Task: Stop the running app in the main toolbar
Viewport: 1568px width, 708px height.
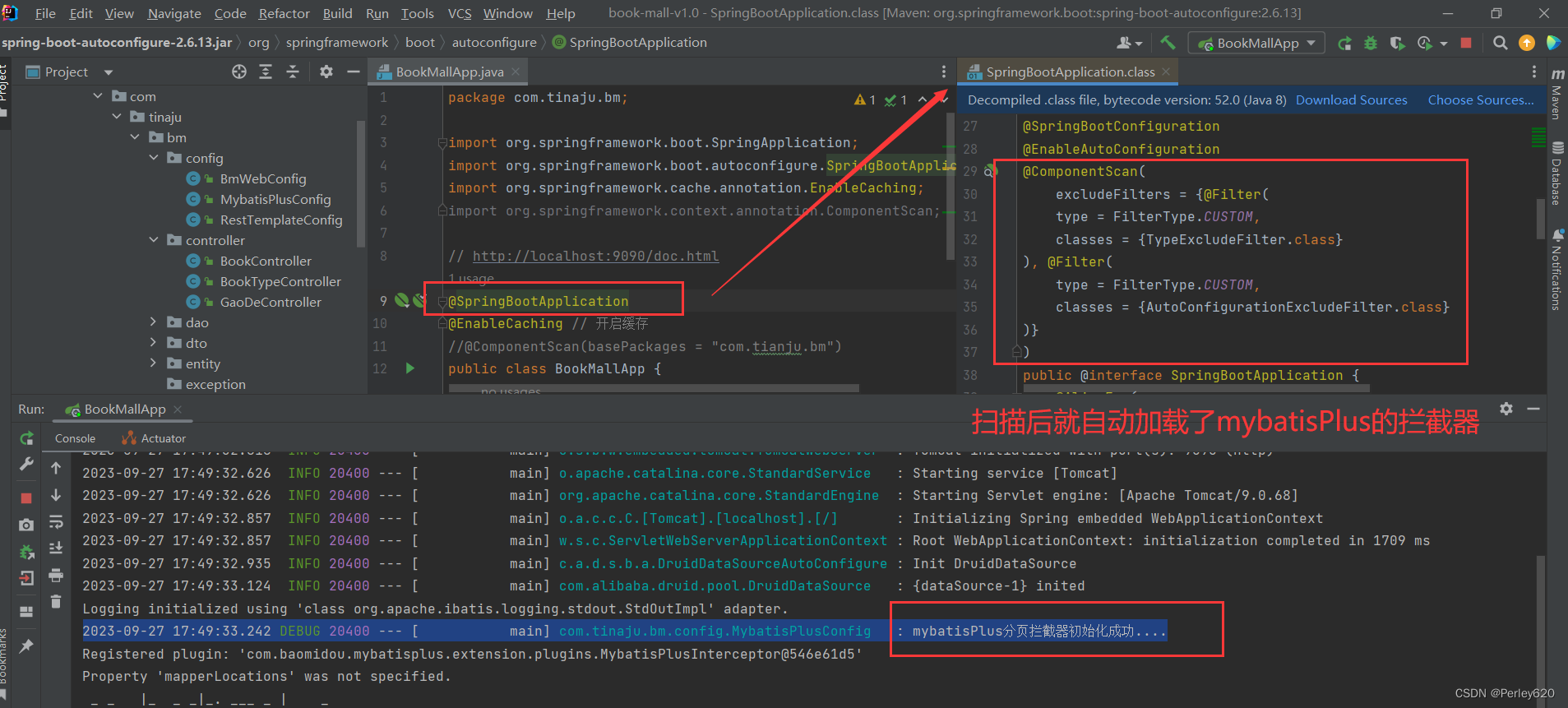Action: point(1466,43)
